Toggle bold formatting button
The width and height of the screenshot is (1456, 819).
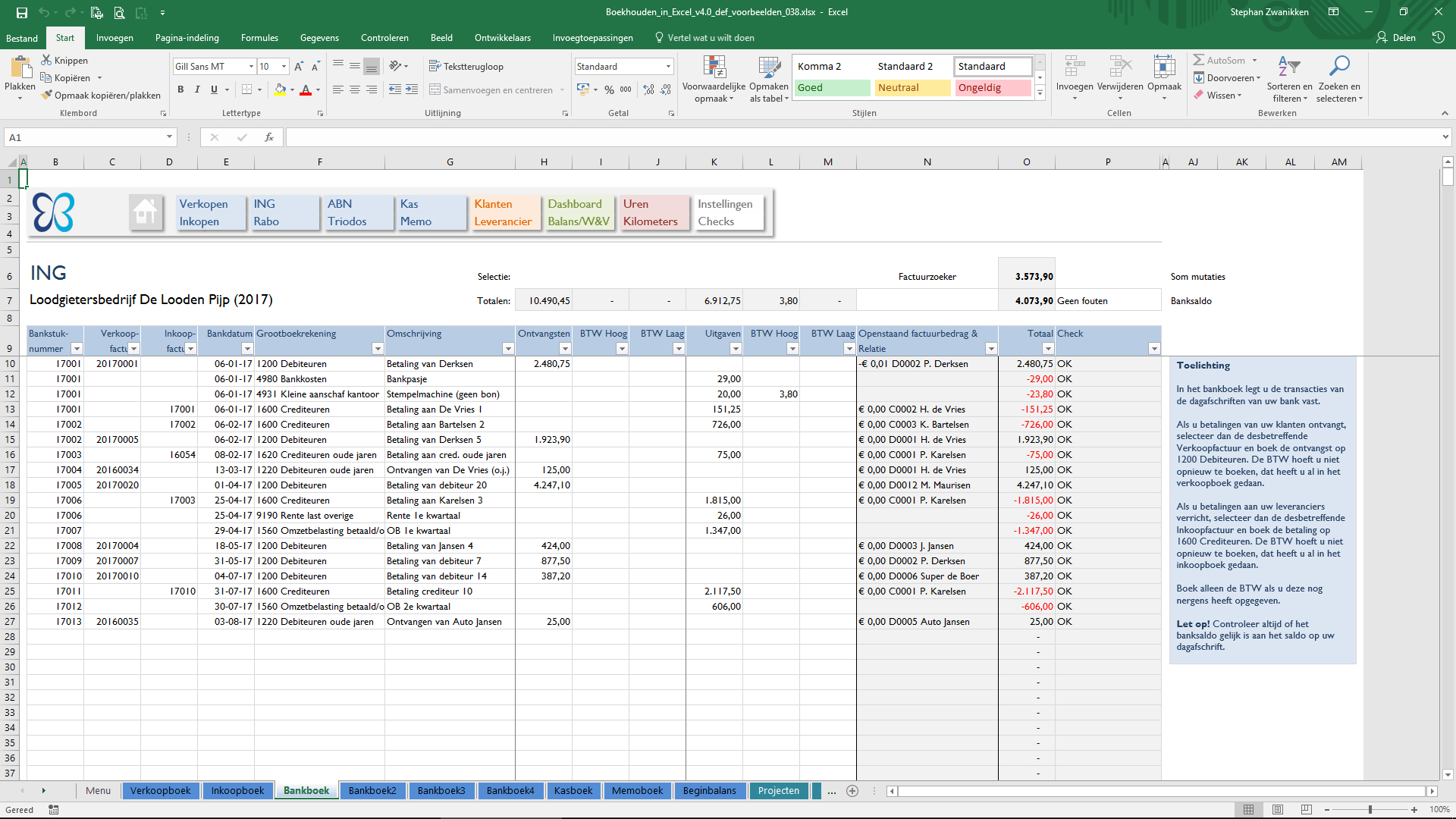tap(180, 89)
